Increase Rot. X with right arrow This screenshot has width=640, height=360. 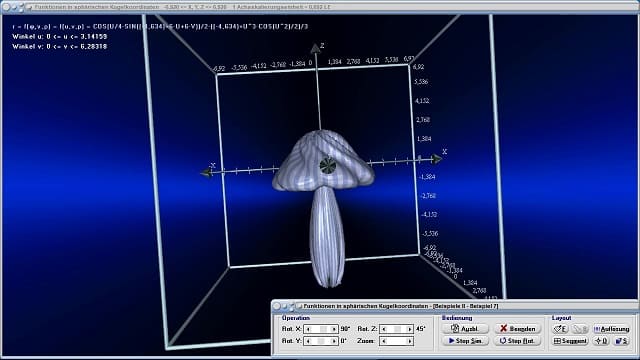[x=334, y=329]
